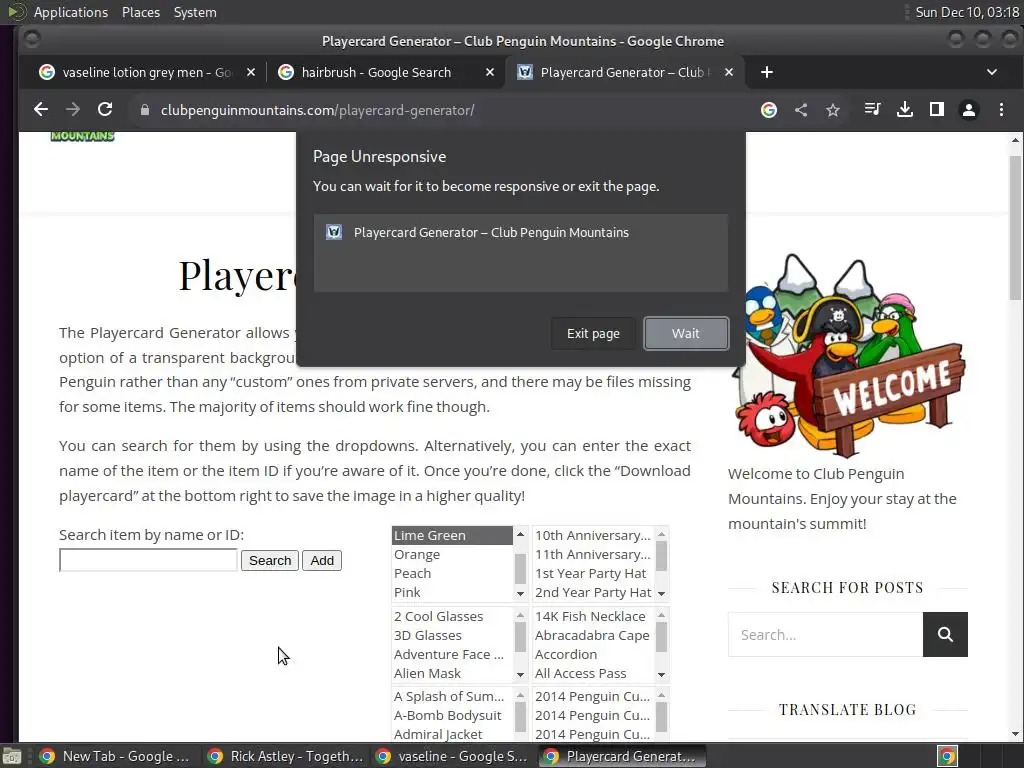The height and width of the screenshot is (768, 1024).
Task: Select Abracadabra Cape in neck list
Action: pyautogui.click(x=594, y=635)
